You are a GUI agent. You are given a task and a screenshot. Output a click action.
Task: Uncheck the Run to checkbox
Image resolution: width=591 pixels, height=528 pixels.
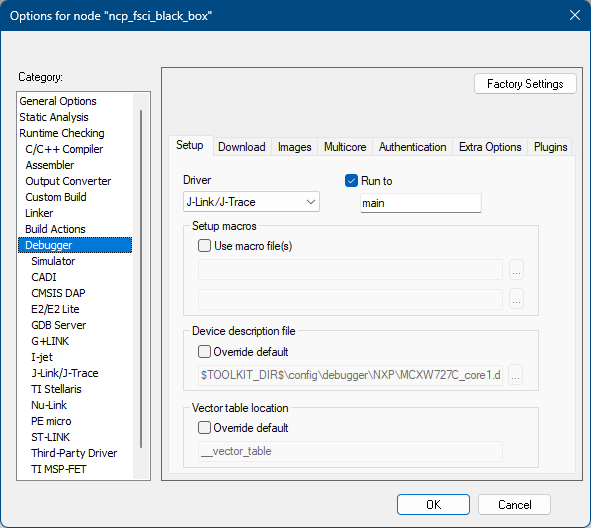pyautogui.click(x=351, y=181)
